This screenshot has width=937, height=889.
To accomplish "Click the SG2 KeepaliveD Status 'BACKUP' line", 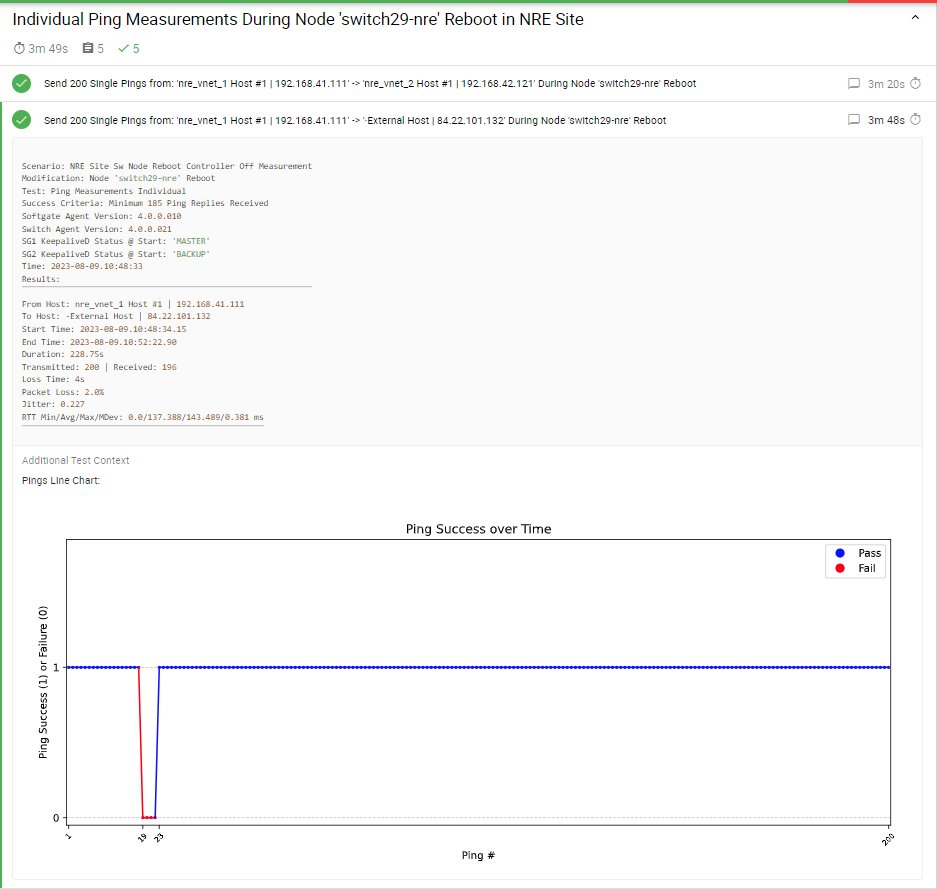I will pyautogui.click(x=116, y=254).
